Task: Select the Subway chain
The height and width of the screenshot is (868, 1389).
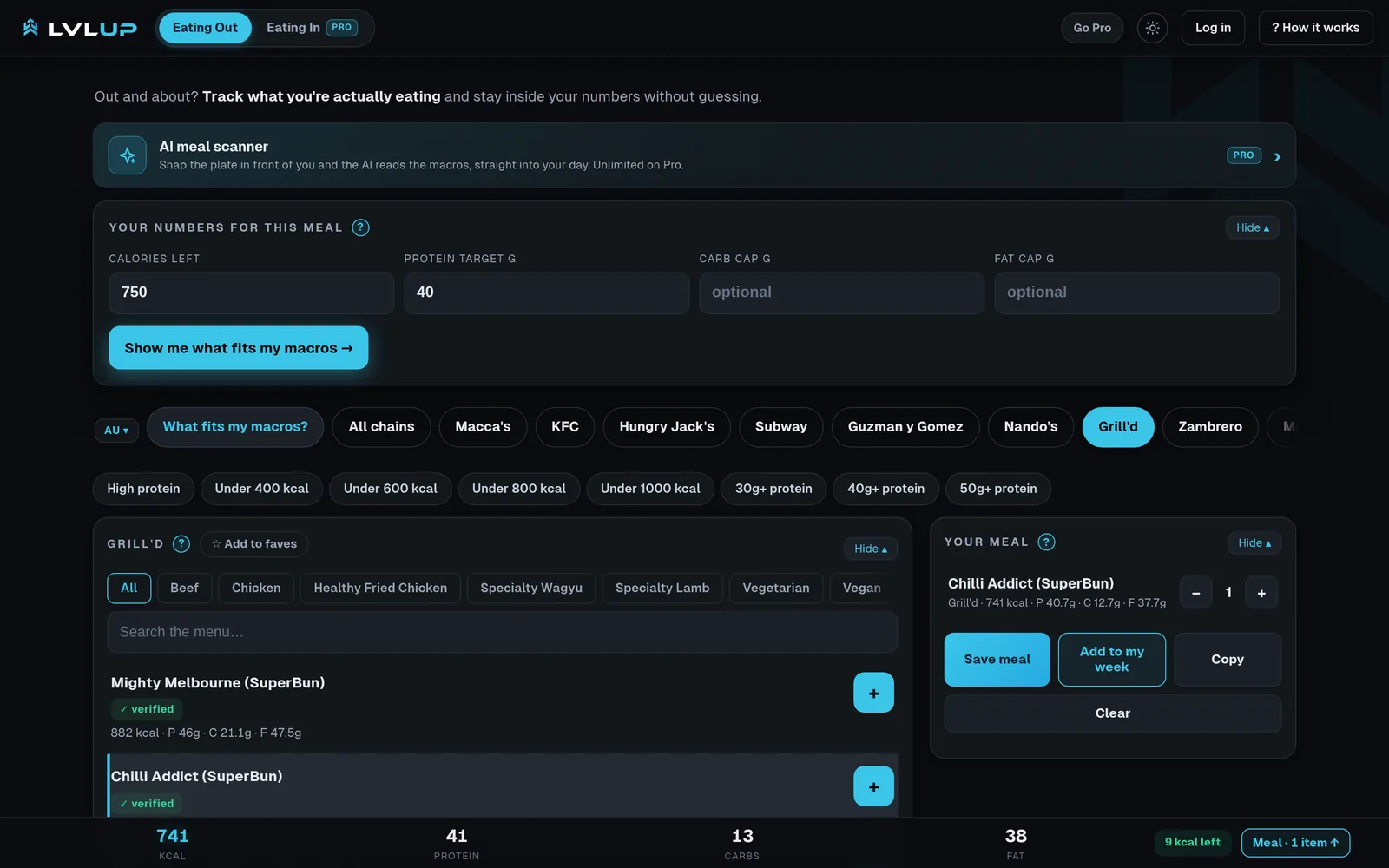Action: [781, 427]
